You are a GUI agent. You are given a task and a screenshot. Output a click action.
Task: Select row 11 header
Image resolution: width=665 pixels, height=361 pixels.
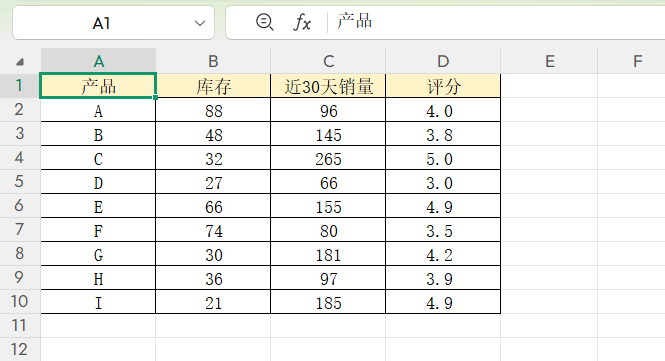(x=20, y=325)
